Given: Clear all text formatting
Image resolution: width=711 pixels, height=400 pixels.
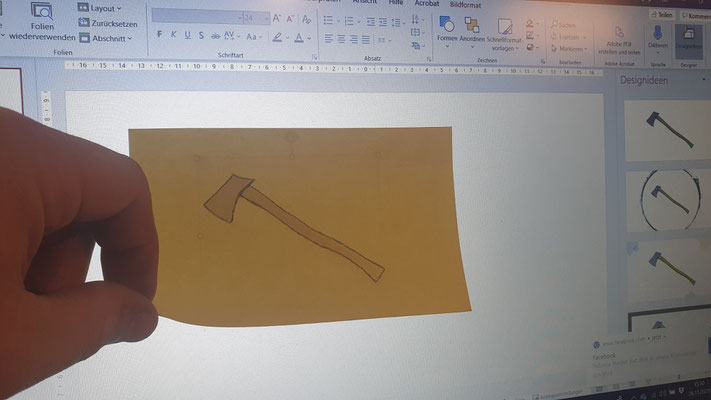Looking at the screenshot, I should 307,19.
